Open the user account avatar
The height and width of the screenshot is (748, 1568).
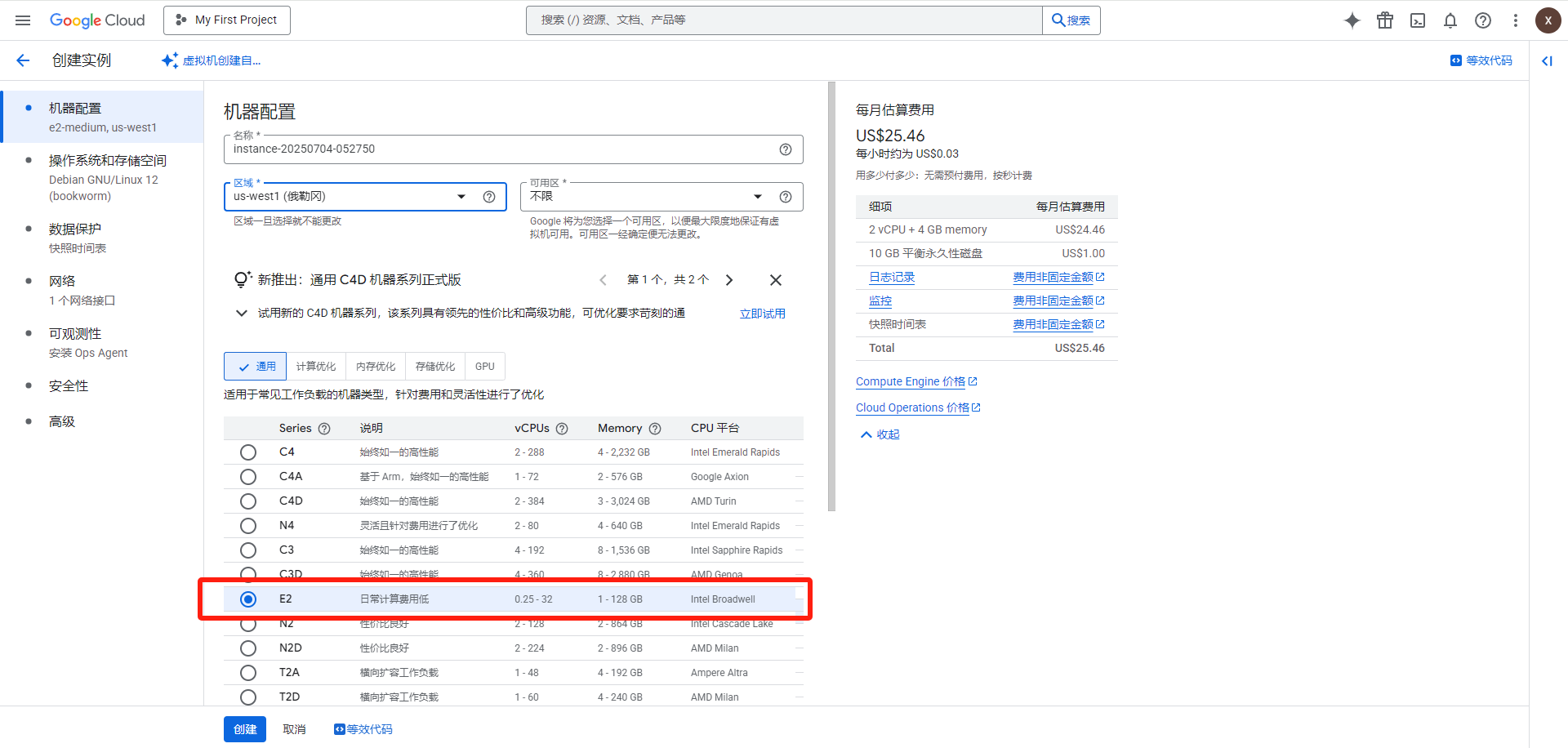point(1548,20)
